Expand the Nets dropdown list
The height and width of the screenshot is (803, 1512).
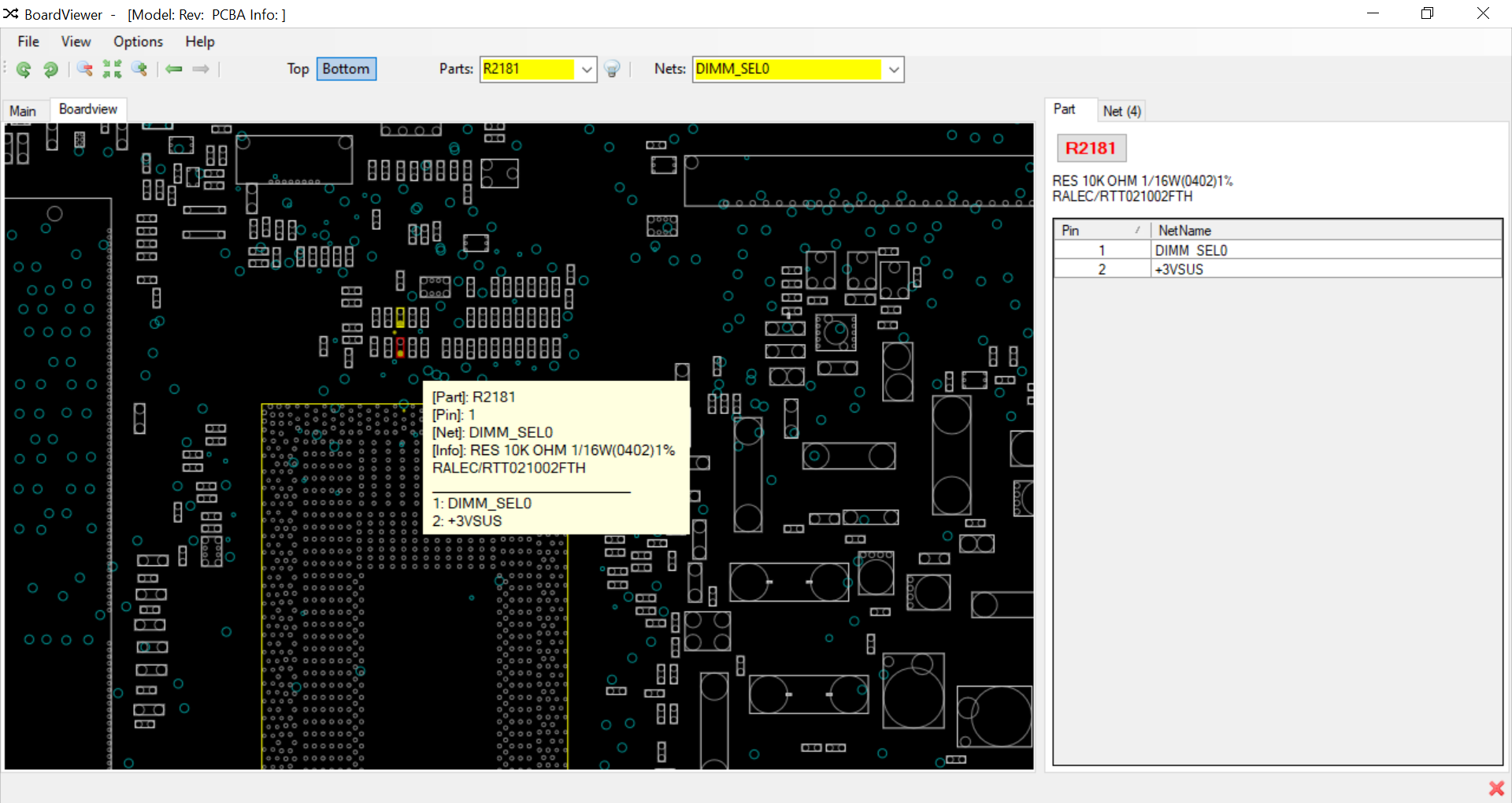[x=893, y=69]
